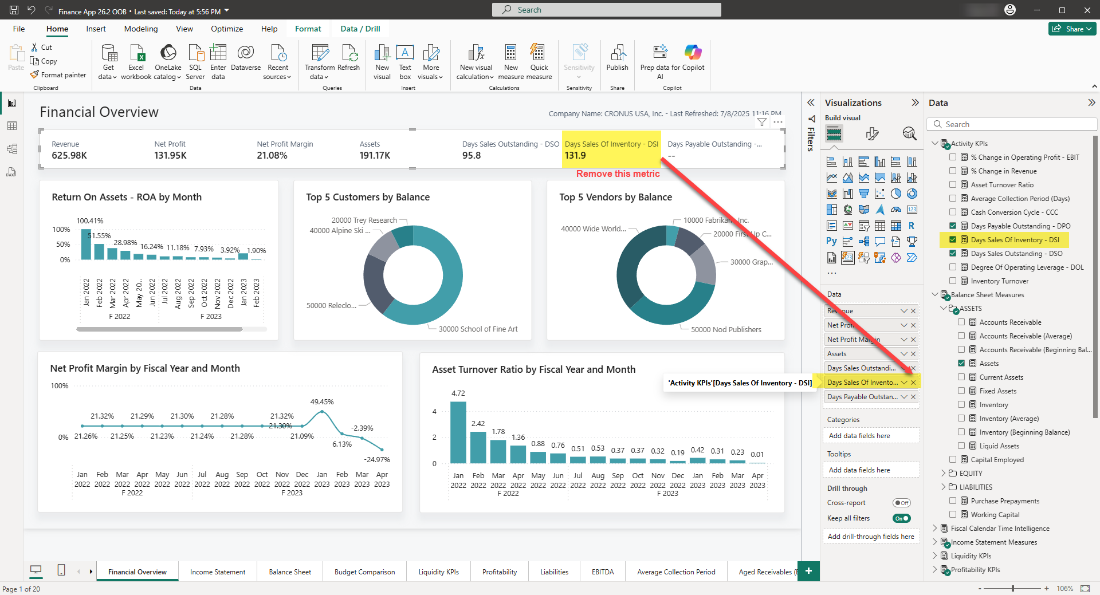Uncheck Days Payable Outstanding - DPO field
Viewport: 1100px width, 595px height.
tap(953, 226)
